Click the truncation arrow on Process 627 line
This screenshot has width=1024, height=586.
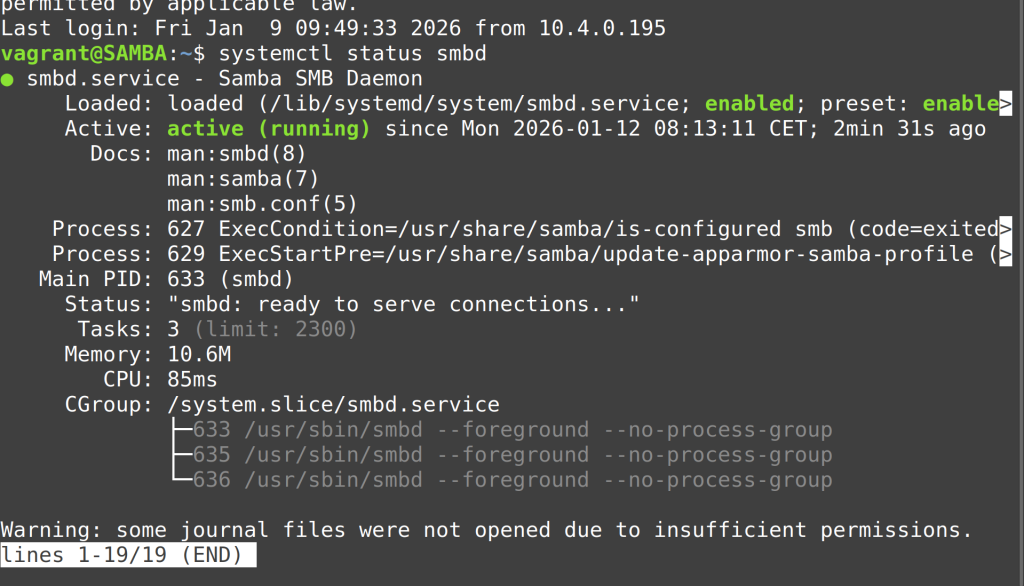(1005, 229)
